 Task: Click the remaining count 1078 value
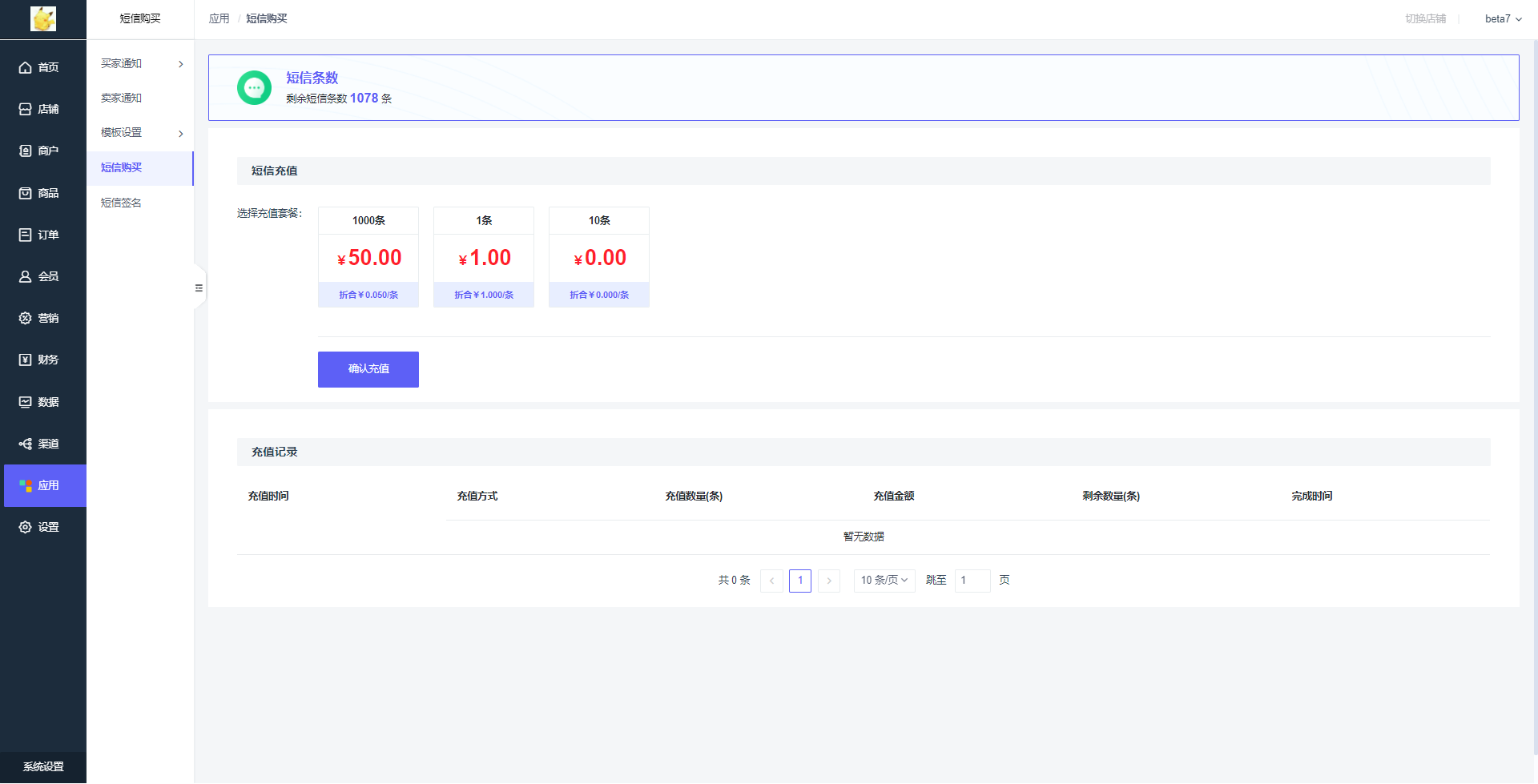tap(364, 98)
